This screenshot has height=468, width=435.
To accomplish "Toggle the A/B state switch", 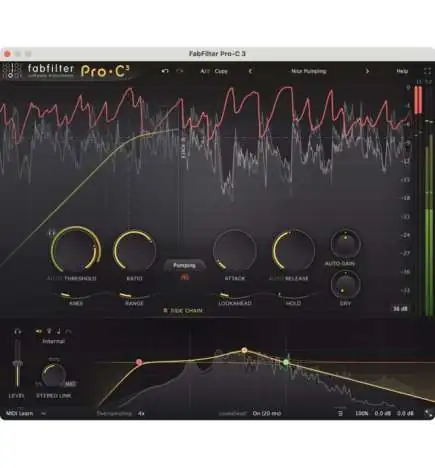I will click(x=204, y=71).
